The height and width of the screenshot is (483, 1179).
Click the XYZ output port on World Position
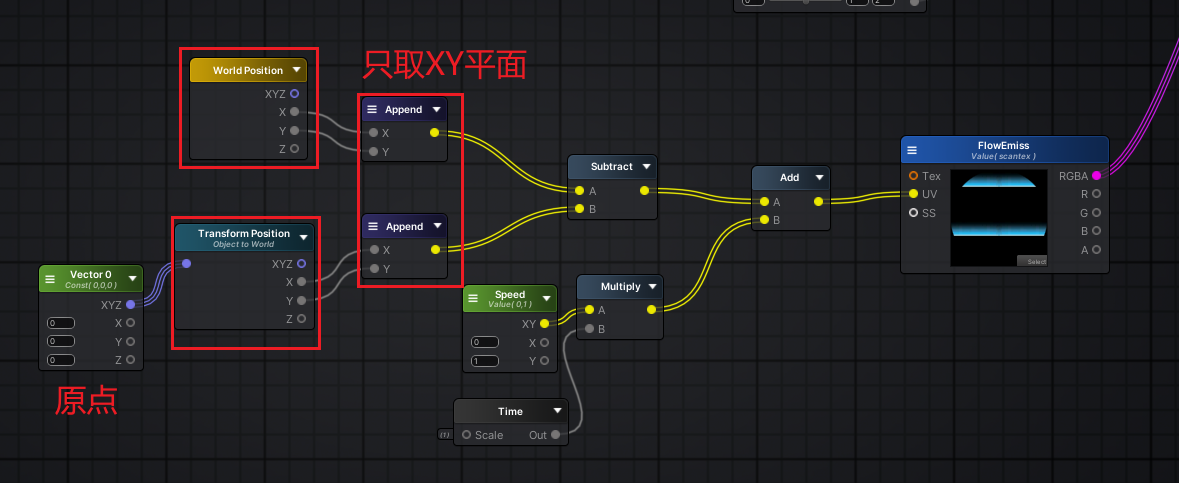294,94
